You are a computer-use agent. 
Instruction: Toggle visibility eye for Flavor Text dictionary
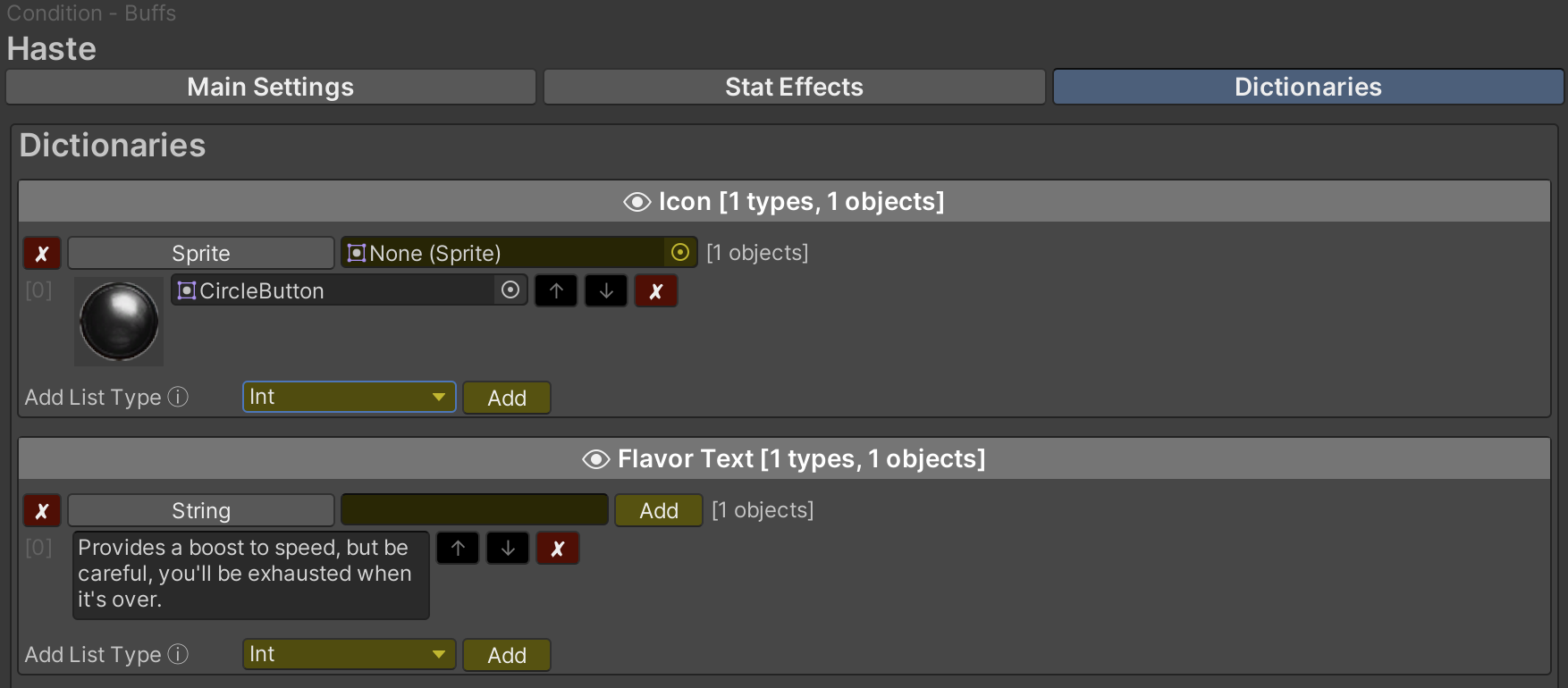point(595,459)
